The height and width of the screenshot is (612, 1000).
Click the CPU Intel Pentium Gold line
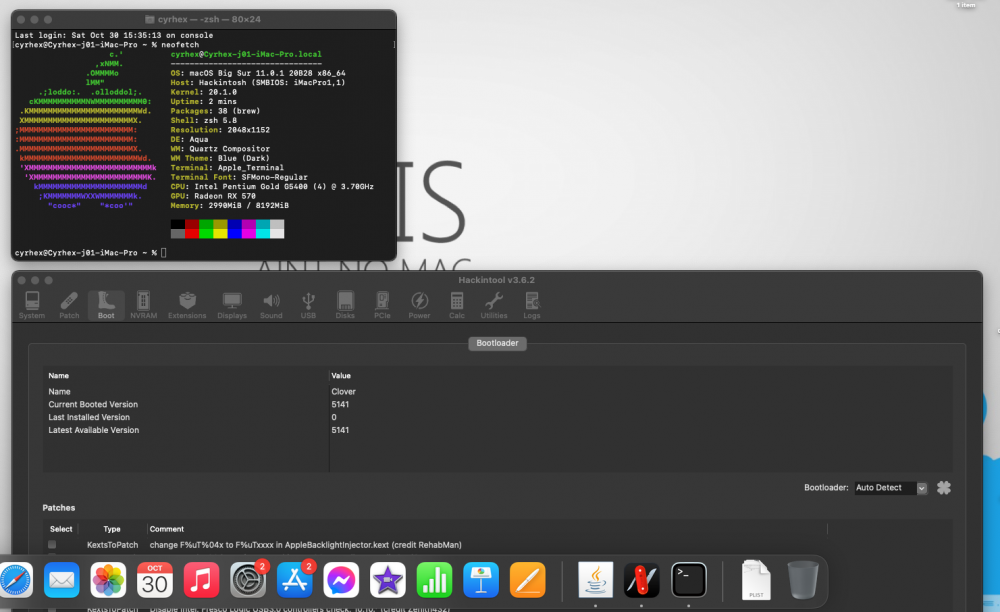pos(272,187)
